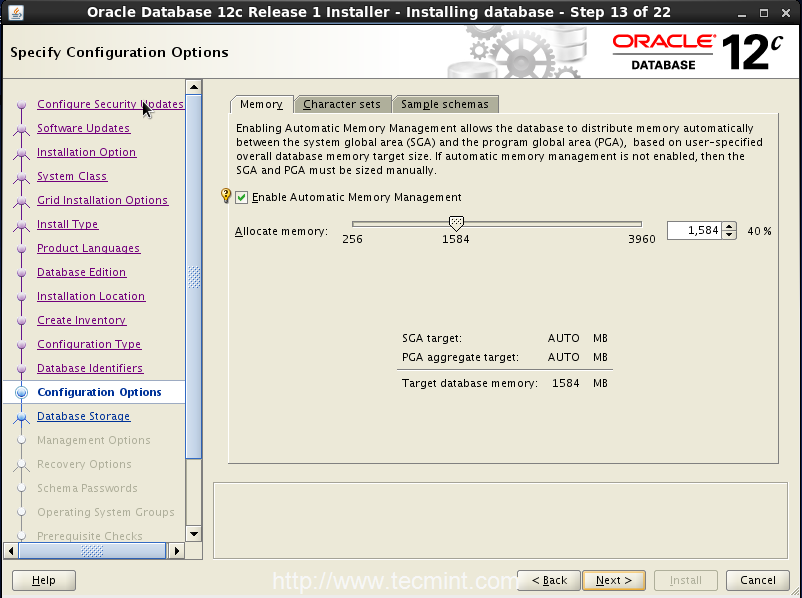Image resolution: width=802 pixels, height=598 pixels.
Task: Click the lightbulb hint icon beside the checkbox
Action: pyautogui.click(x=226, y=197)
